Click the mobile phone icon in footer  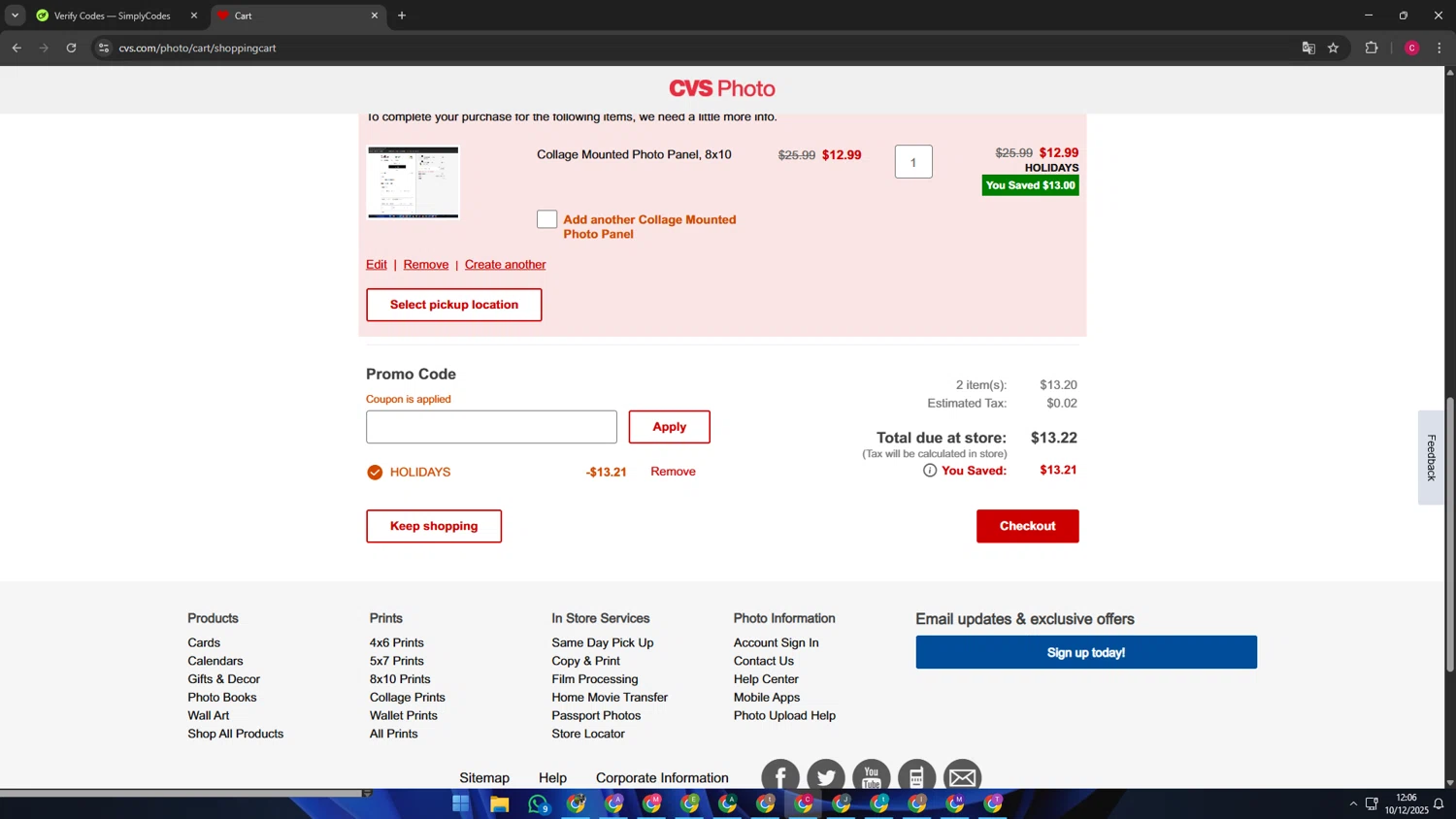coord(916,775)
